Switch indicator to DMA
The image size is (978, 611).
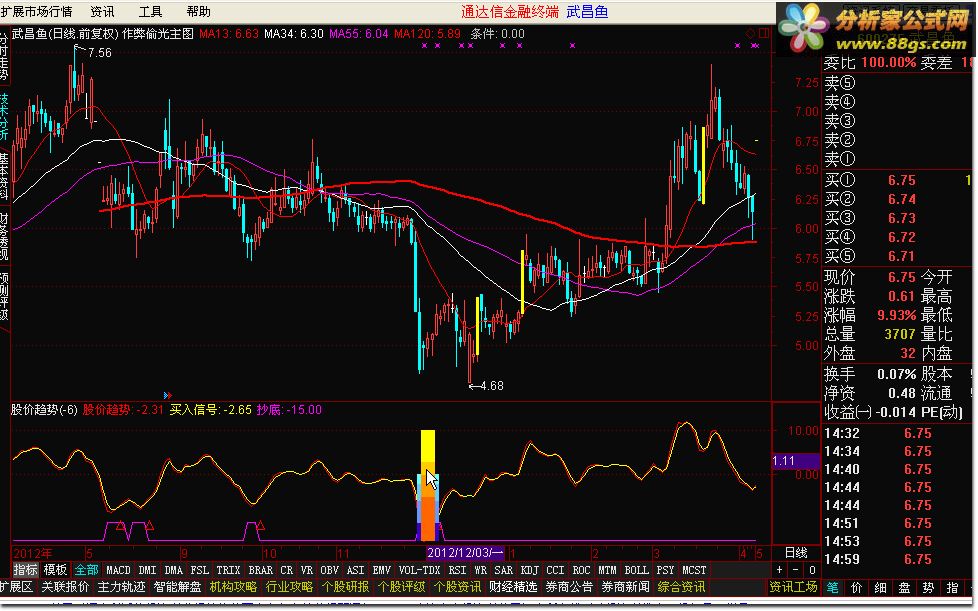point(173,570)
